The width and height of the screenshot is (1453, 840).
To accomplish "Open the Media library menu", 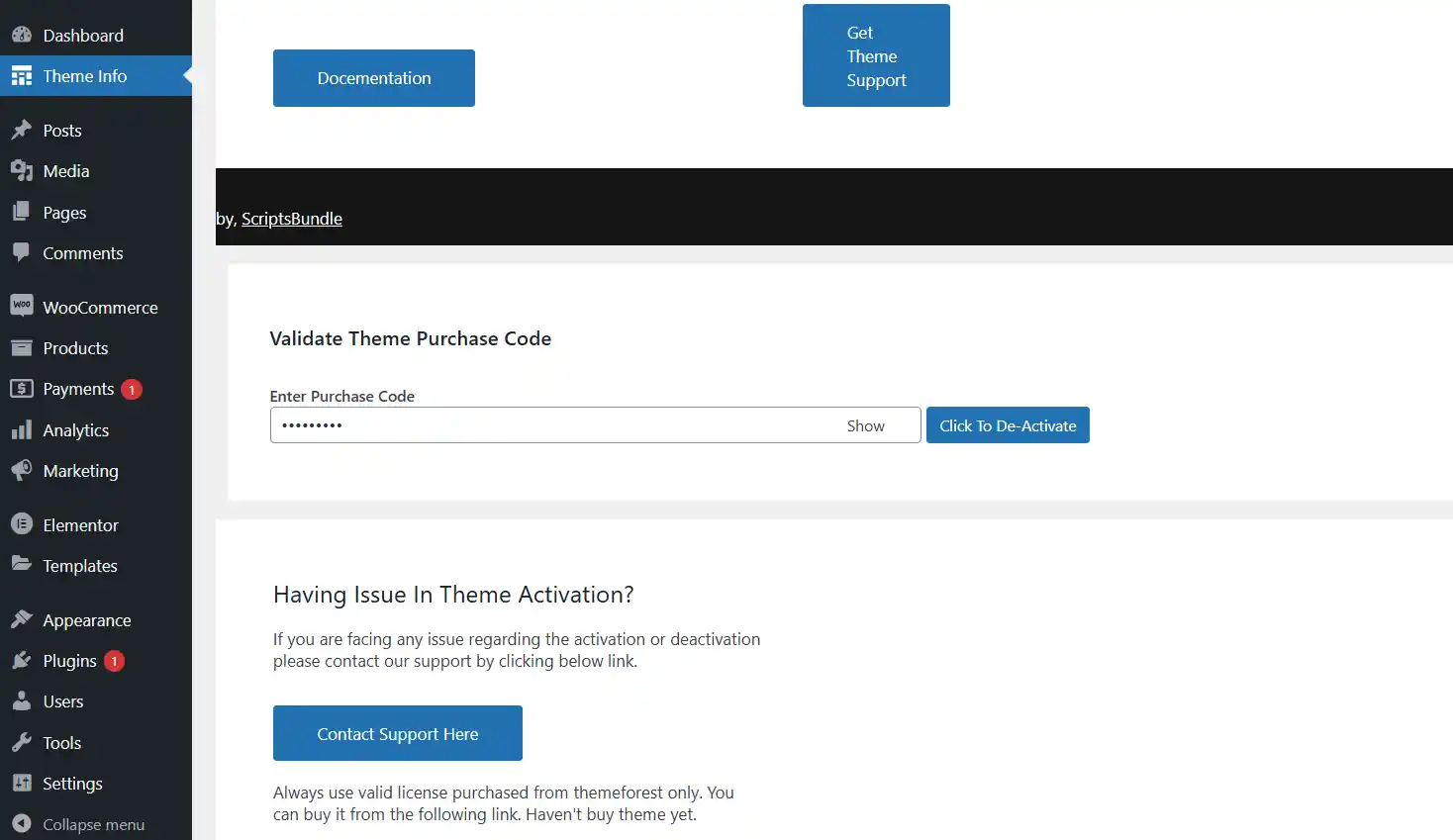I will tap(96, 171).
